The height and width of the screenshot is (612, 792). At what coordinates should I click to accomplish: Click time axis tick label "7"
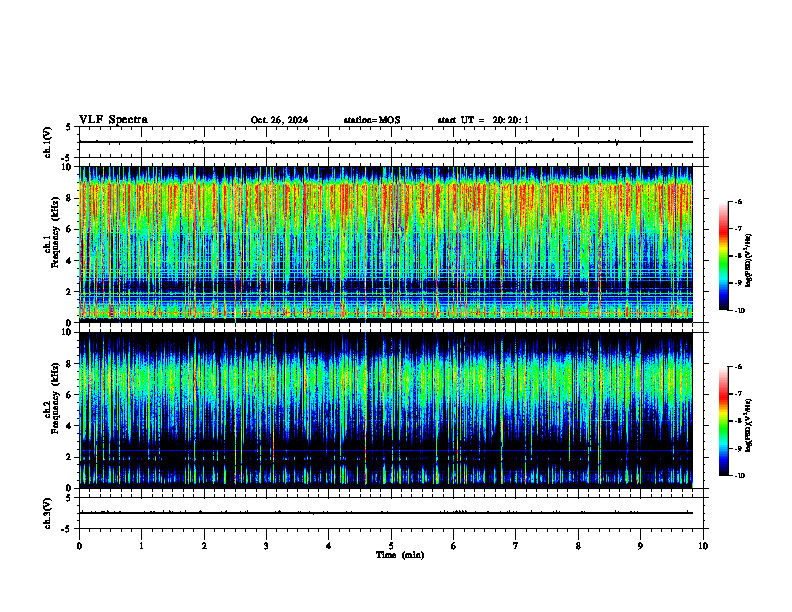tap(516, 546)
